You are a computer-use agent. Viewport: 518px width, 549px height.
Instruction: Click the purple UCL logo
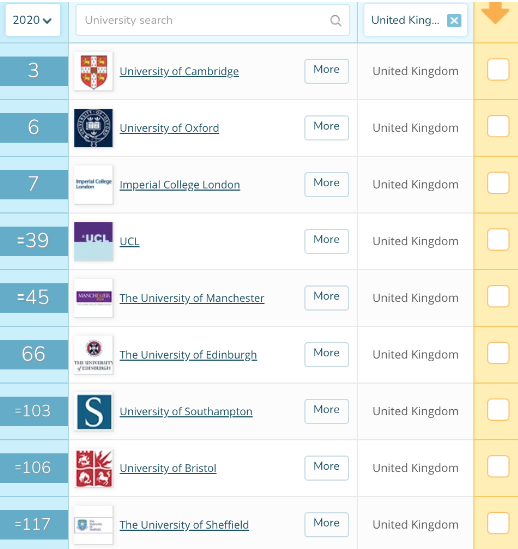[x=94, y=241]
